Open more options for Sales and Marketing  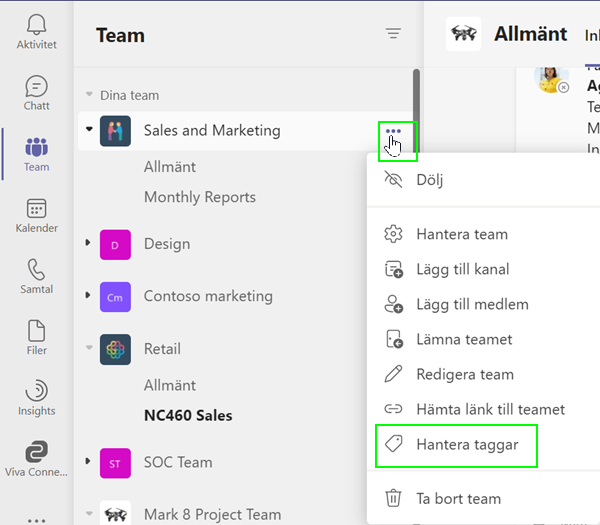coord(393,131)
